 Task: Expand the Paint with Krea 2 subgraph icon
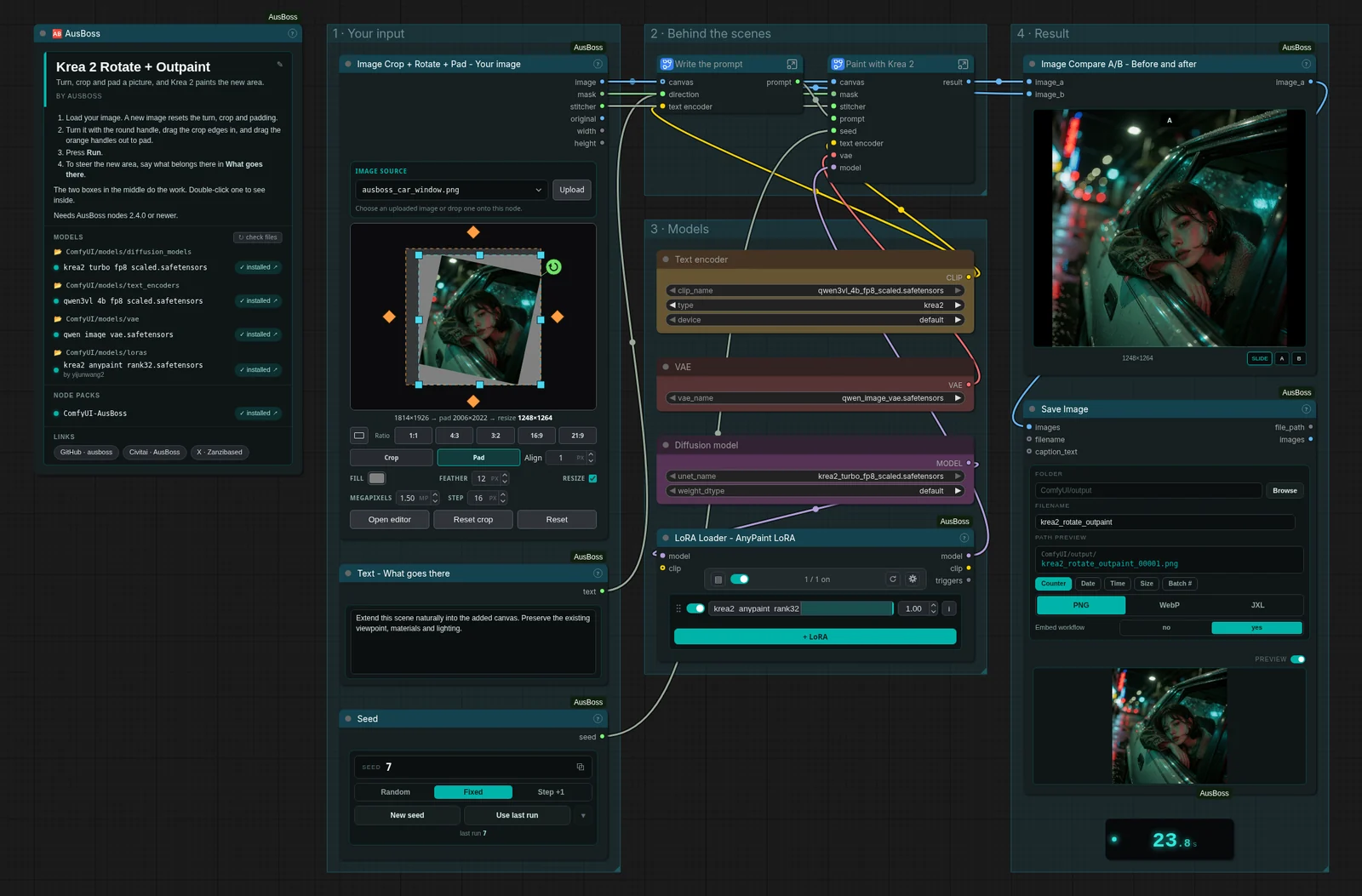click(963, 64)
